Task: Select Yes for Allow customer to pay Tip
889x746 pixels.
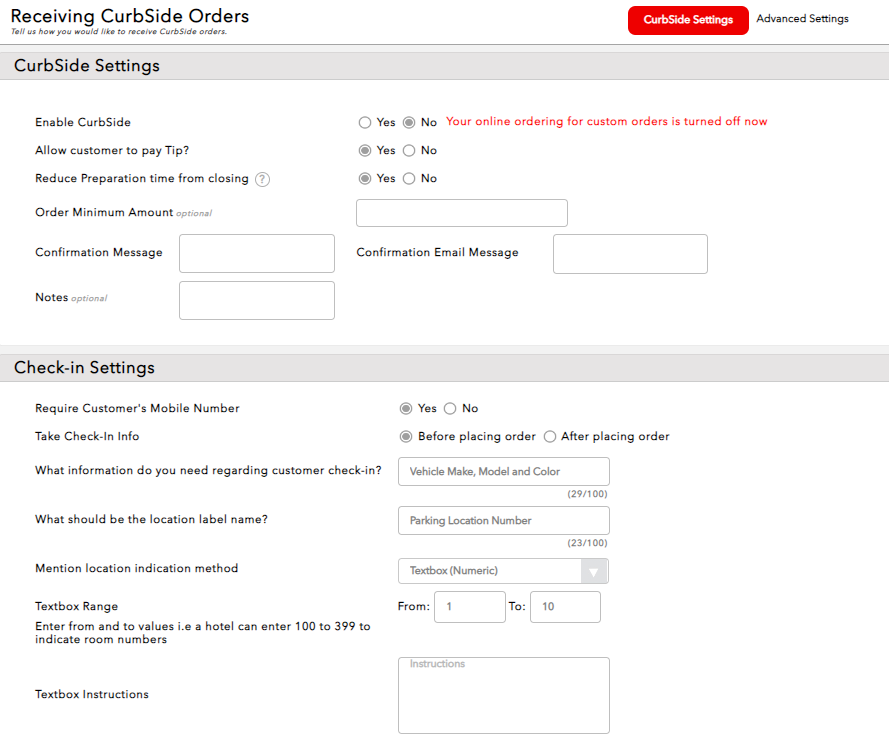Action: pos(365,150)
